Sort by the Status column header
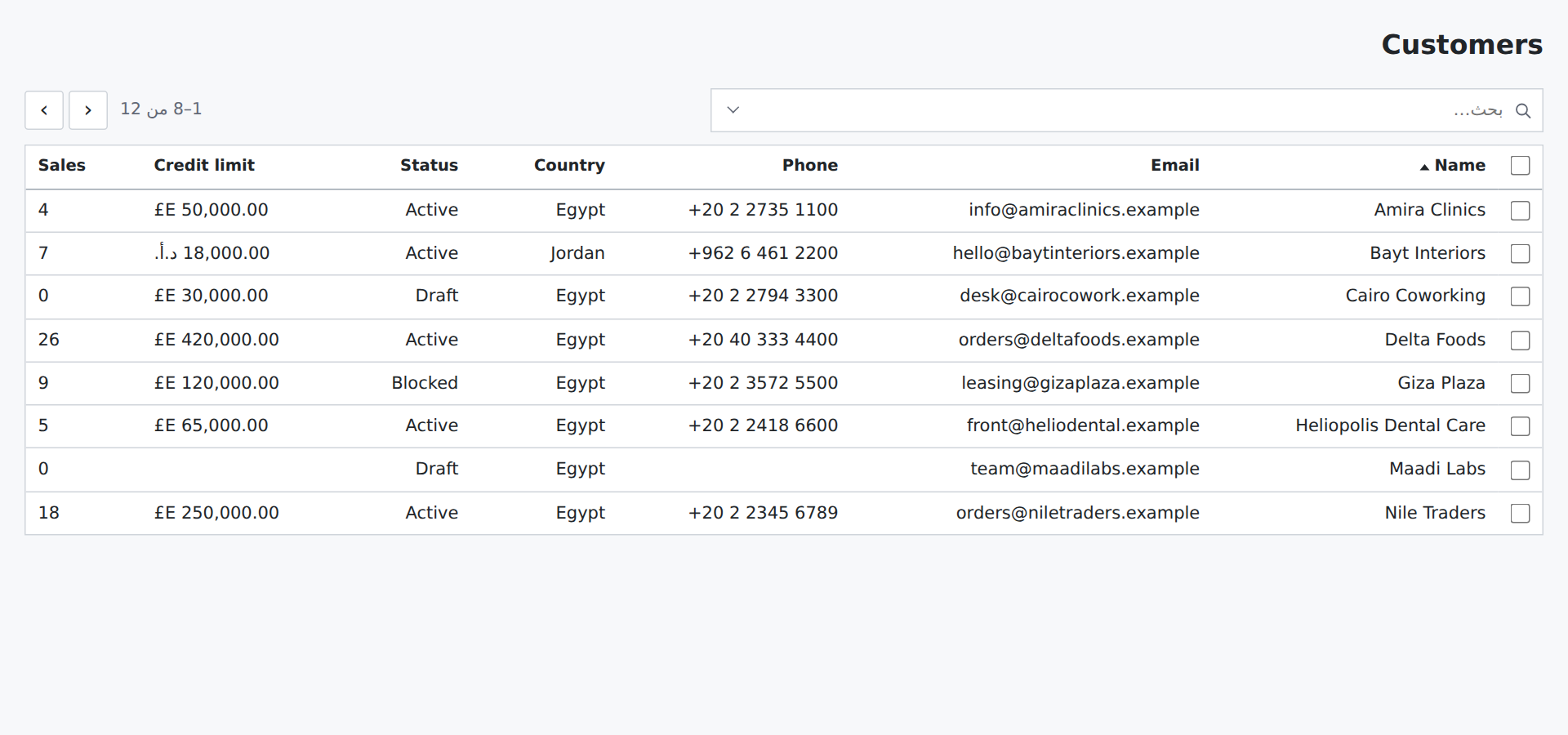Viewport: 1568px width, 735px height. tap(429, 166)
